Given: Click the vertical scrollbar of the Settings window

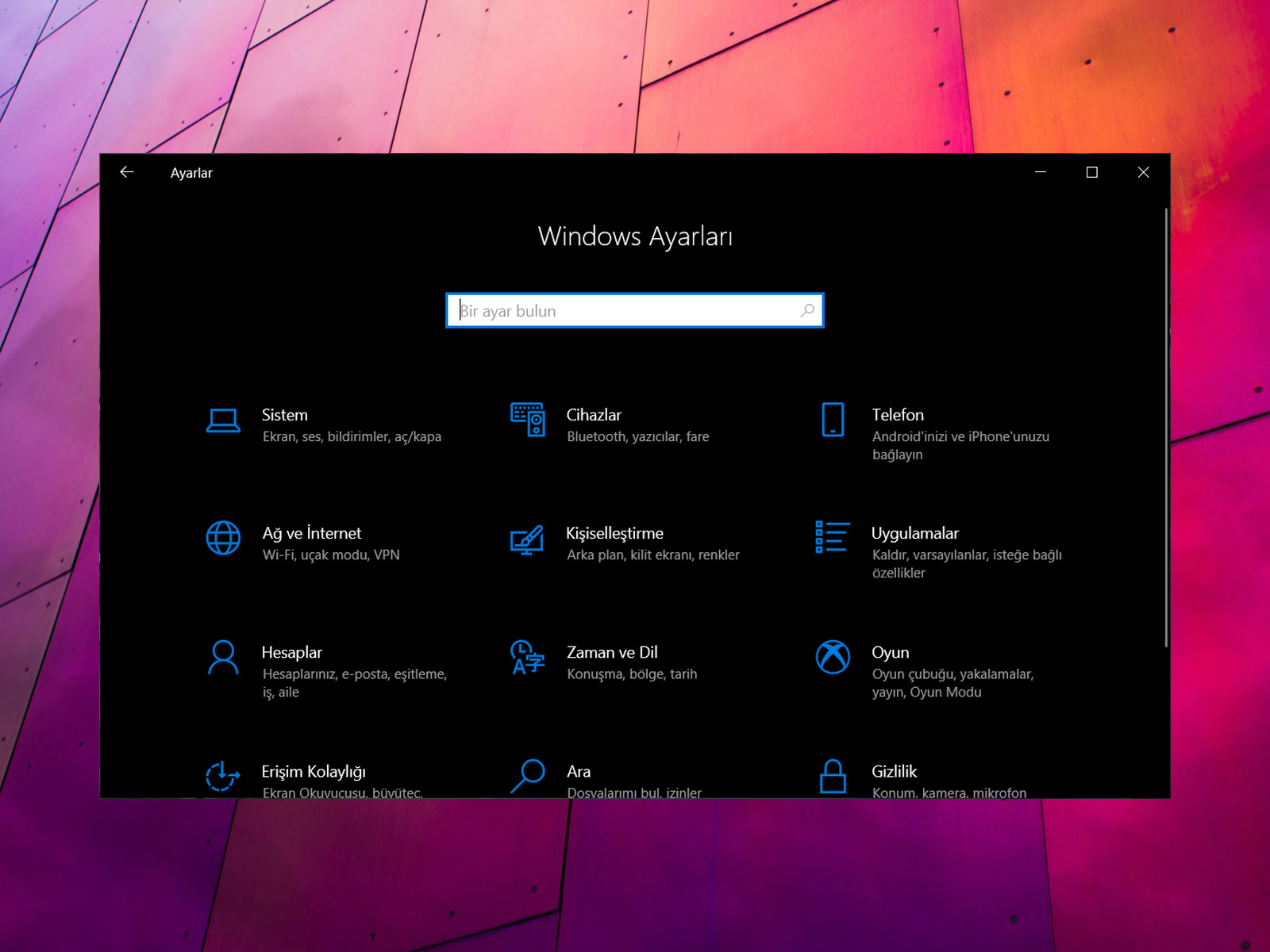Looking at the screenshot, I should tap(1166, 428).
